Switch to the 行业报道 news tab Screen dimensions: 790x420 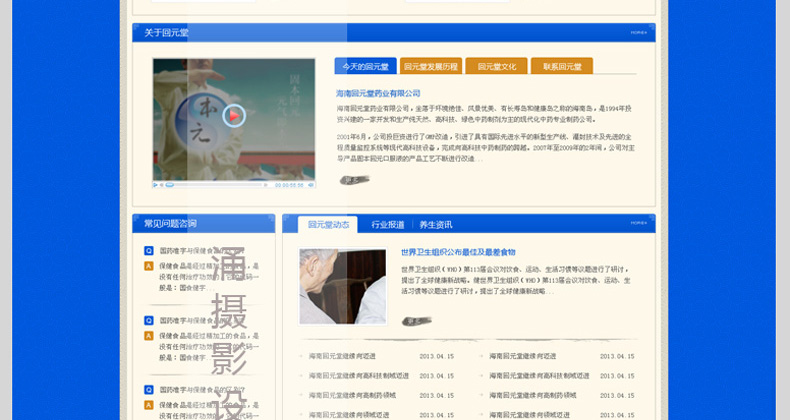click(388, 225)
